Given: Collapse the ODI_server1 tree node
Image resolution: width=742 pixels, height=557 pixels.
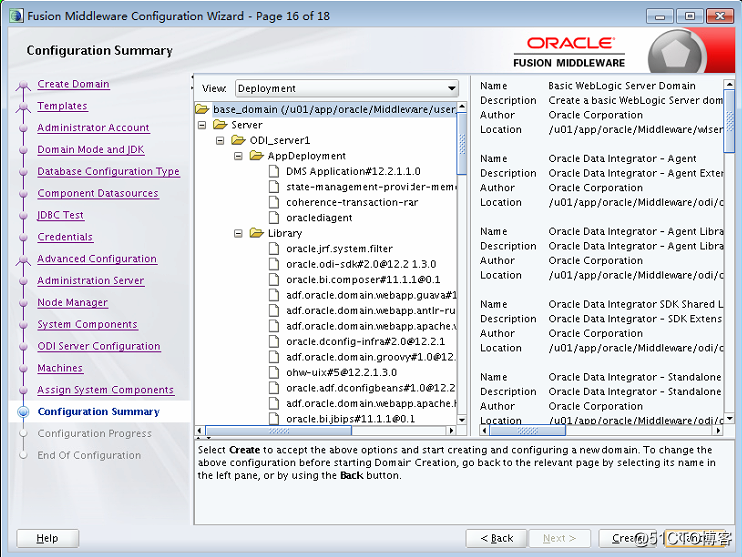Looking at the screenshot, I should tap(220, 141).
